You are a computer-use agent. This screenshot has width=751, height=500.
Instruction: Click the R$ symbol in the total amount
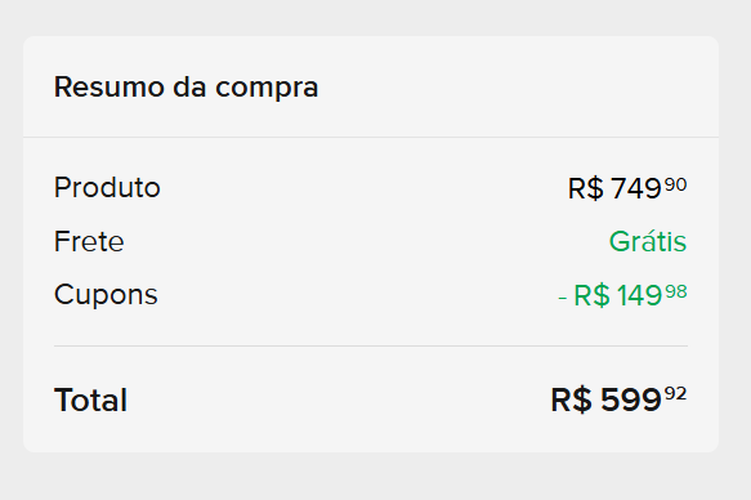[572, 400]
